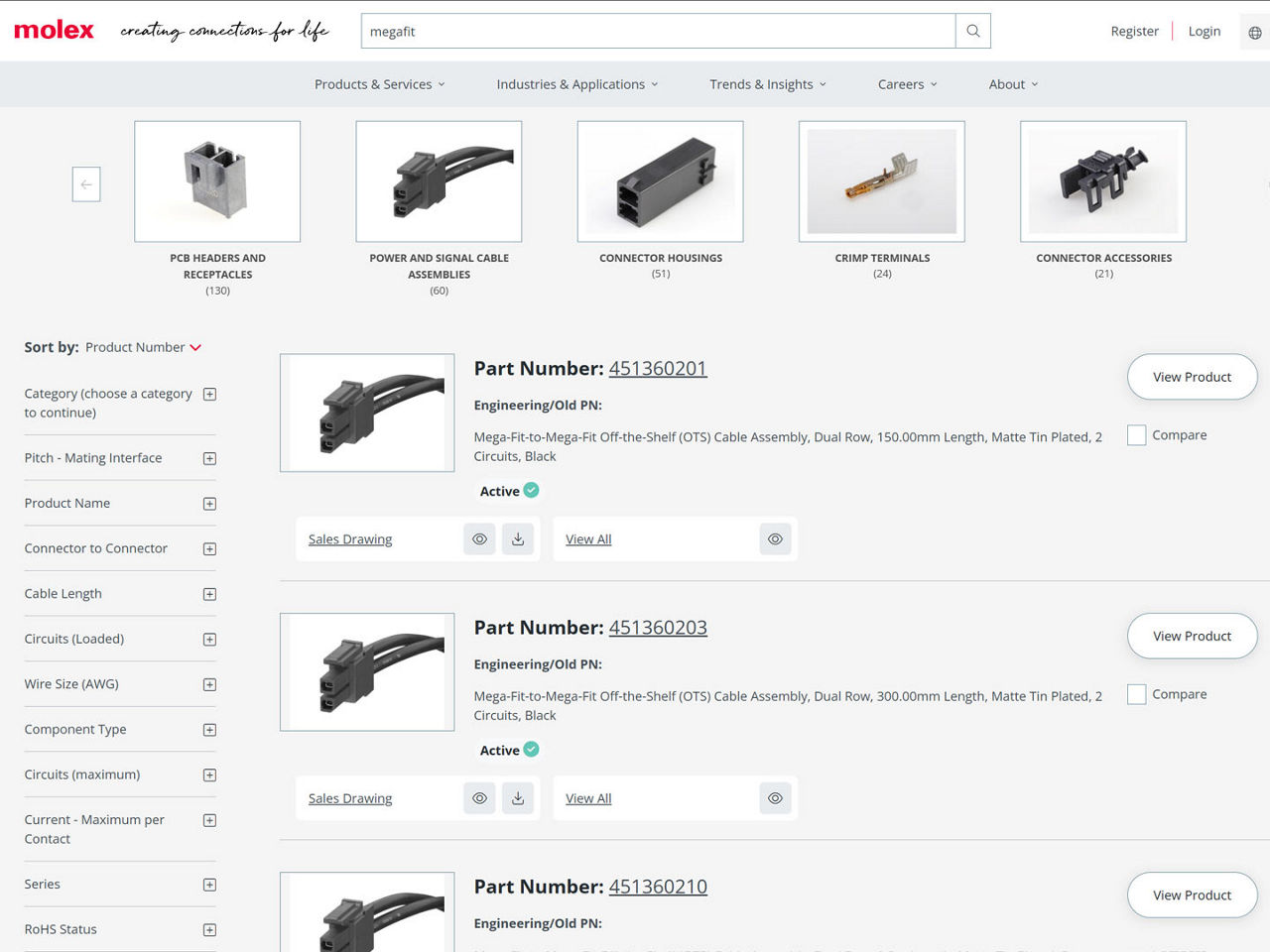This screenshot has width=1270, height=952.
Task: Click View All link for 451360203
Action: [588, 798]
